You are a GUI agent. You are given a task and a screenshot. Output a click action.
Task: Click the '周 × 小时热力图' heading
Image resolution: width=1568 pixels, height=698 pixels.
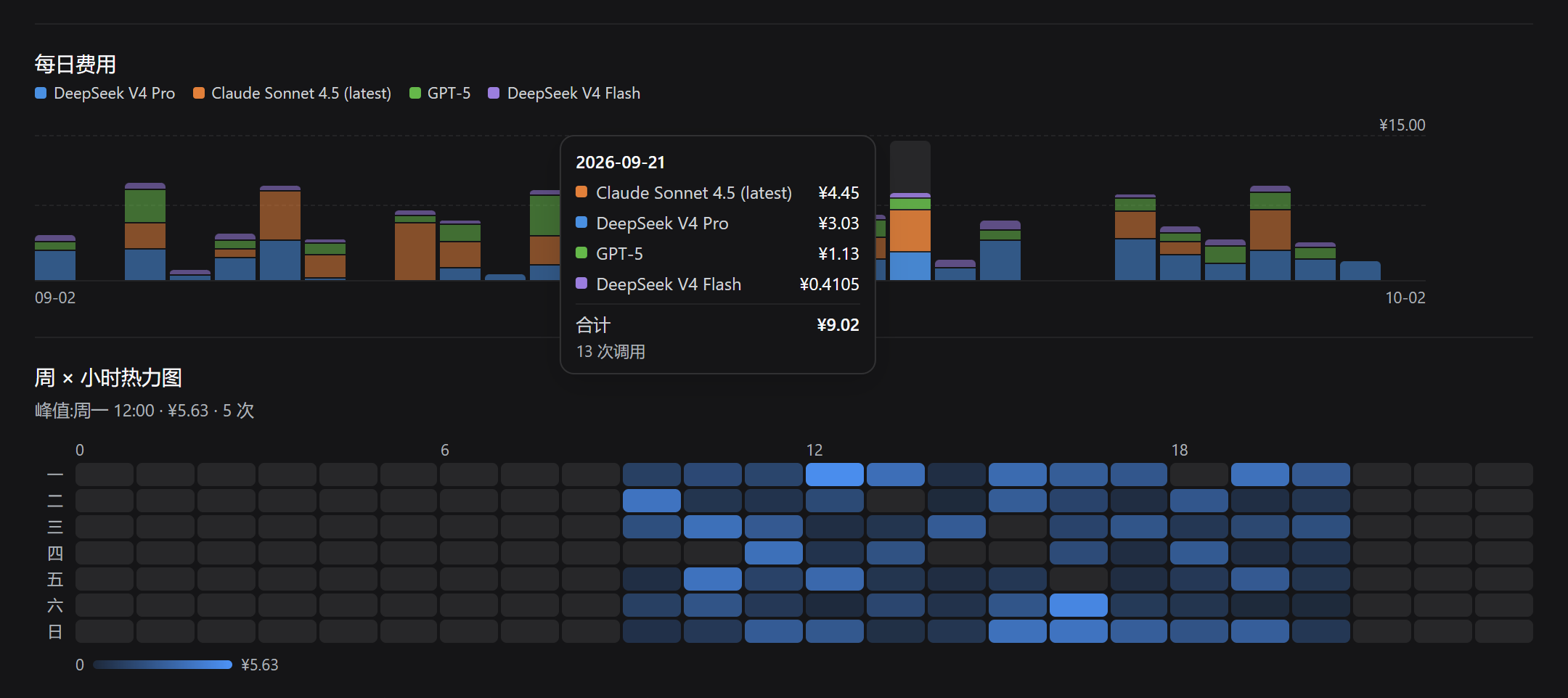108,378
